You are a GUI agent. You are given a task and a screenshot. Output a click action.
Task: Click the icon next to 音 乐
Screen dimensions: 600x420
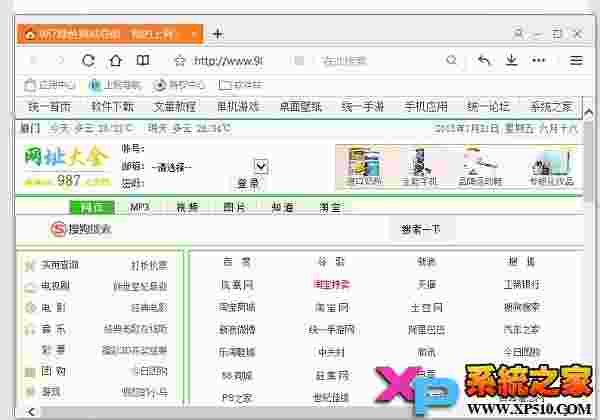tap(30, 329)
